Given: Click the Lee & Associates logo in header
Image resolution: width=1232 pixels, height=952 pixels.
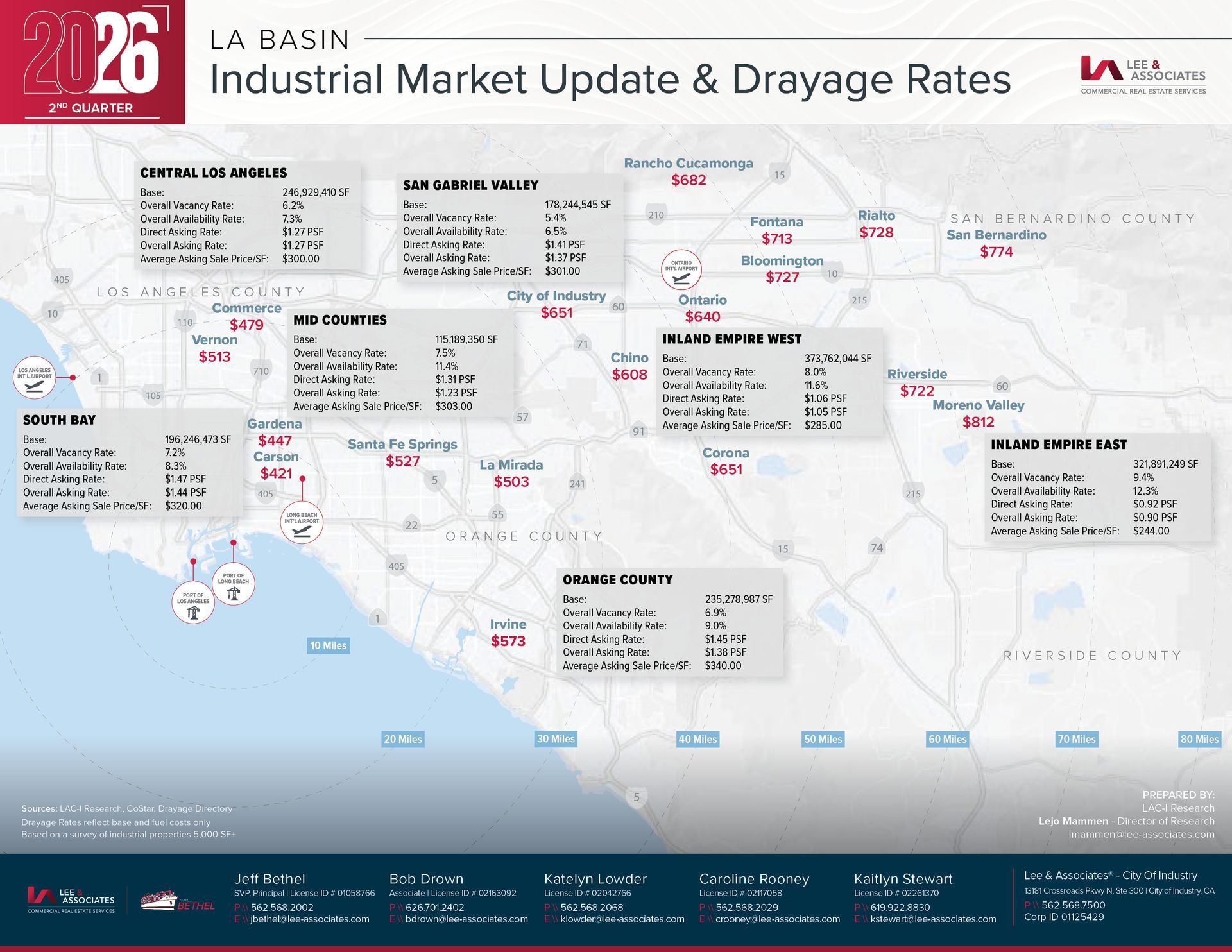Looking at the screenshot, I should click(x=1143, y=76).
